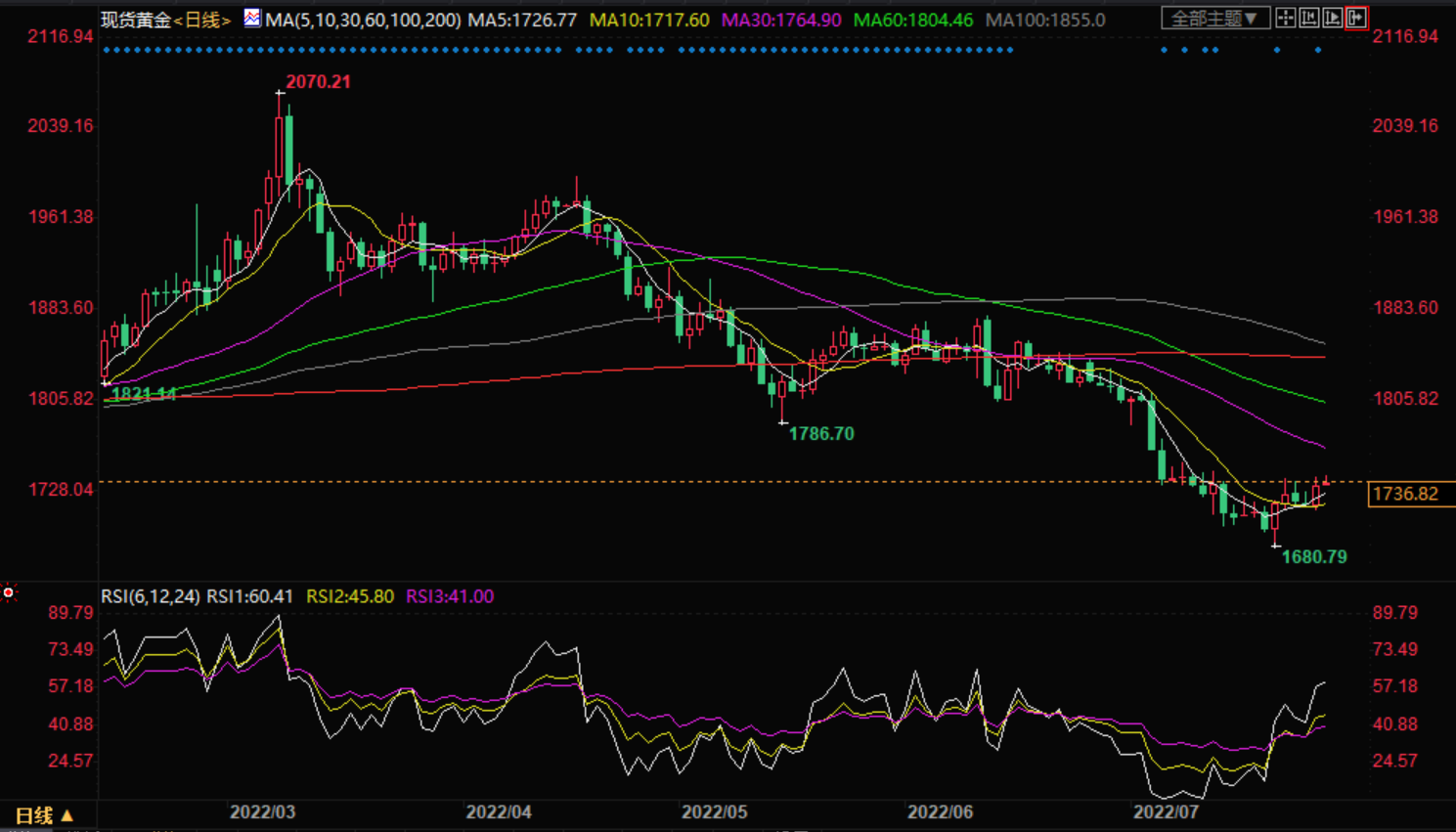Click the play-forward chart axis icon
Screen dimensions: 1456x832
tap(1332, 18)
